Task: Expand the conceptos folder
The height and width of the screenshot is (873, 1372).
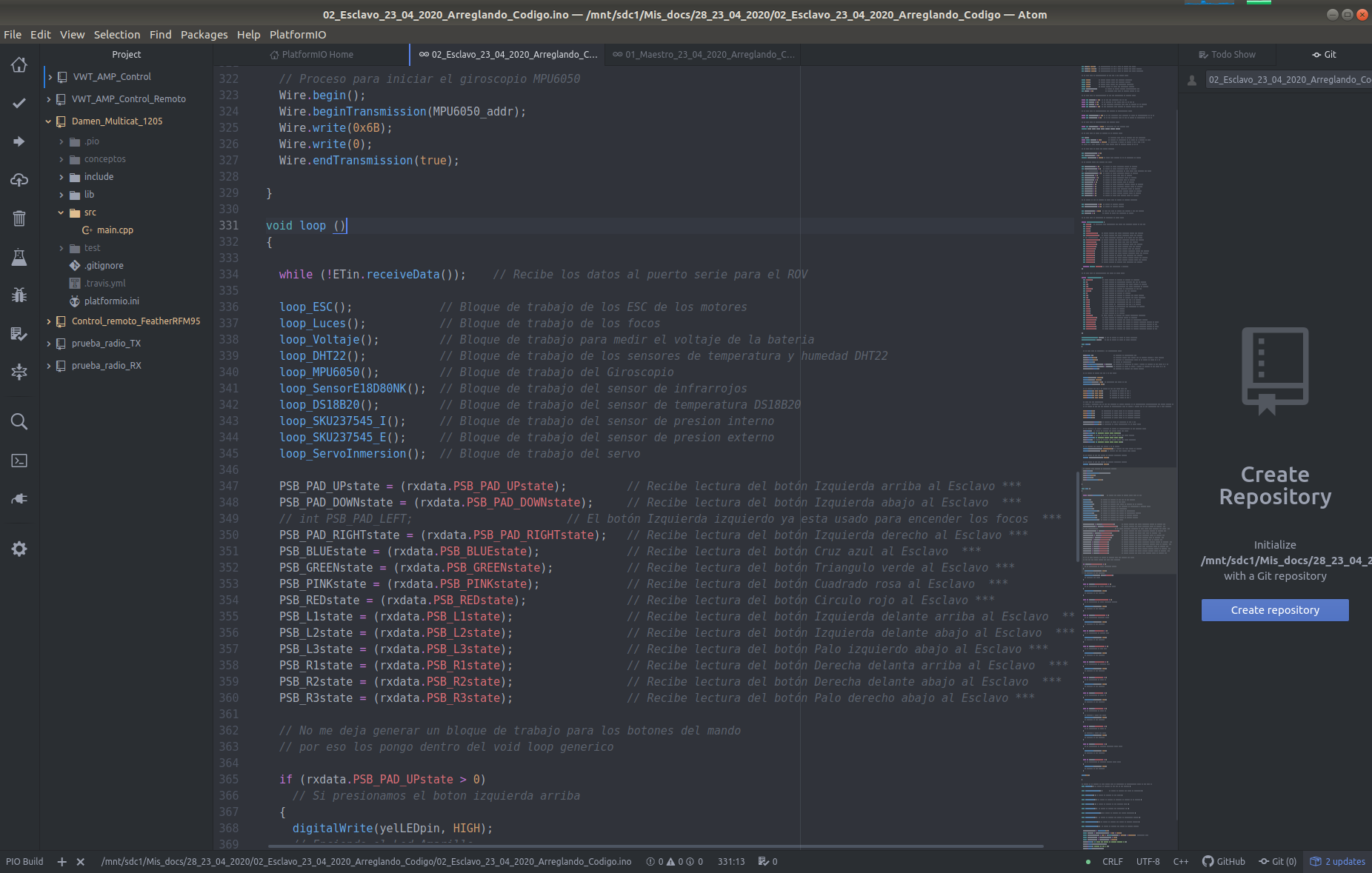Action: pos(61,159)
